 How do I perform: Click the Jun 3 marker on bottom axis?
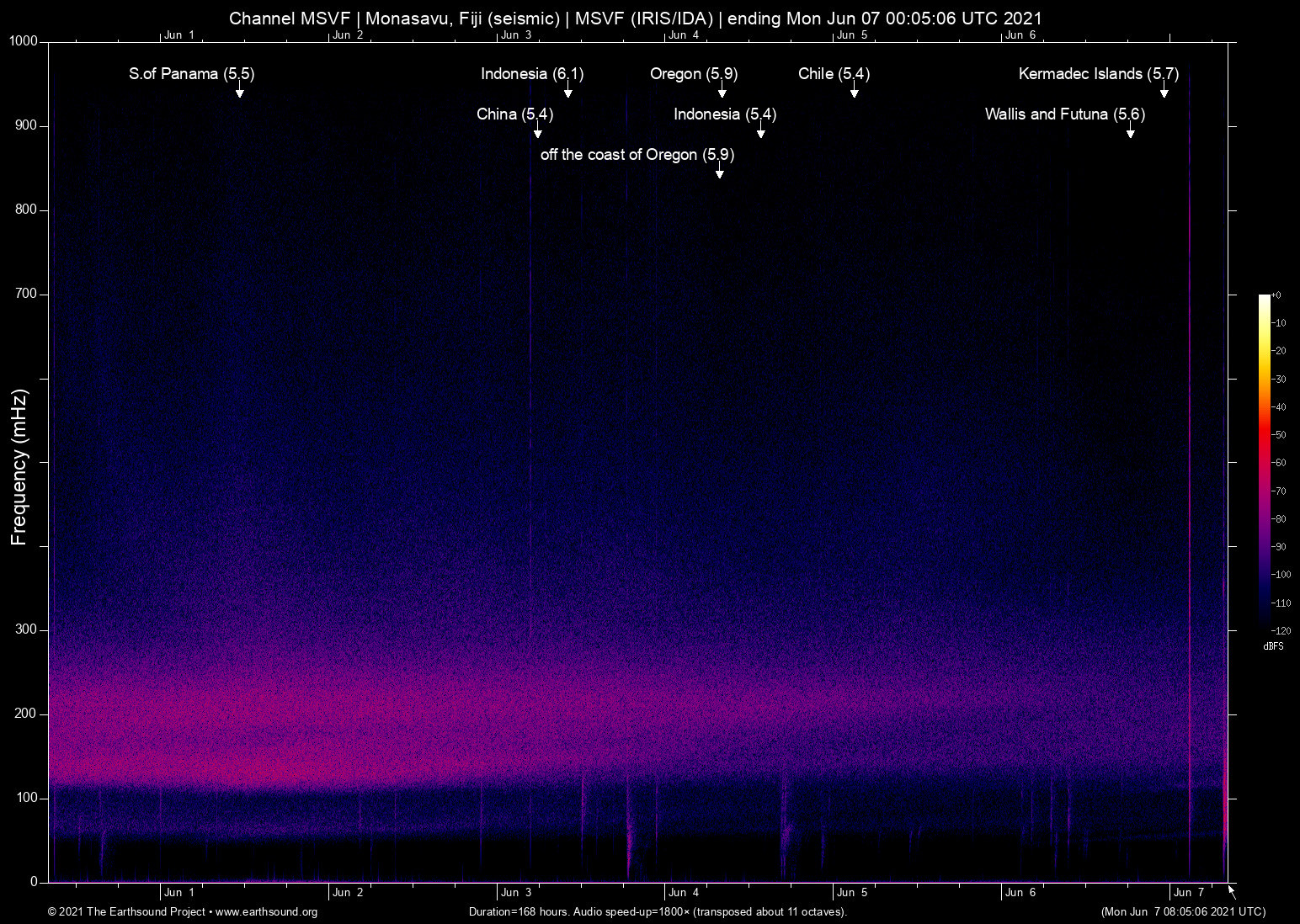click(x=515, y=893)
